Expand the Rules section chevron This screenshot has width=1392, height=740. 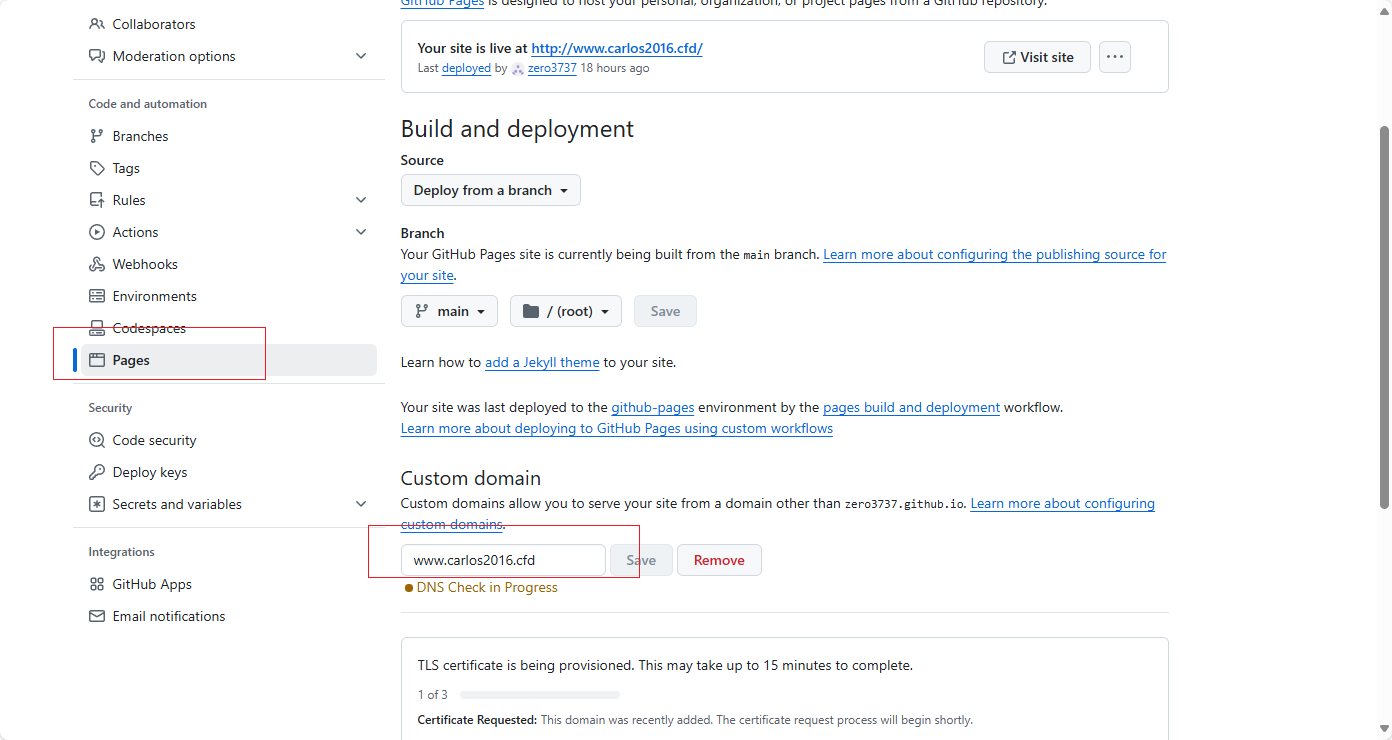[x=361, y=200]
